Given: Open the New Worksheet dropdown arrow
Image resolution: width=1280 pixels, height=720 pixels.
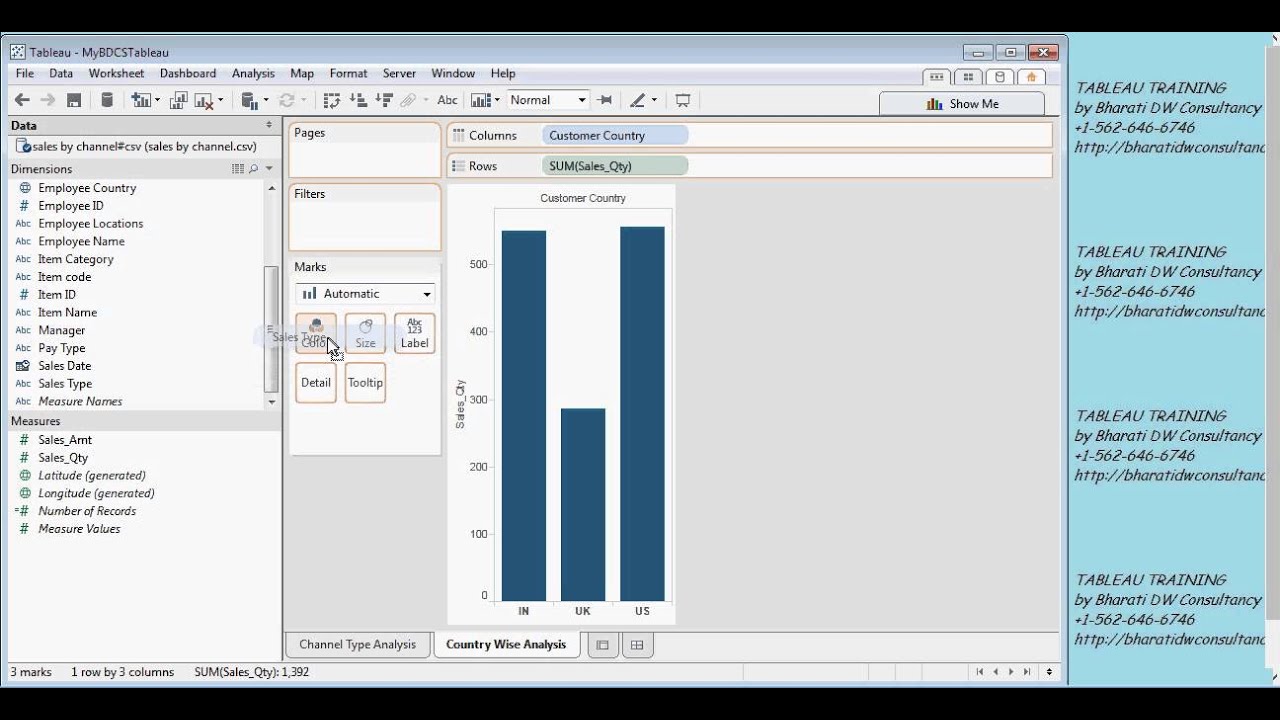Looking at the screenshot, I should (158, 100).
